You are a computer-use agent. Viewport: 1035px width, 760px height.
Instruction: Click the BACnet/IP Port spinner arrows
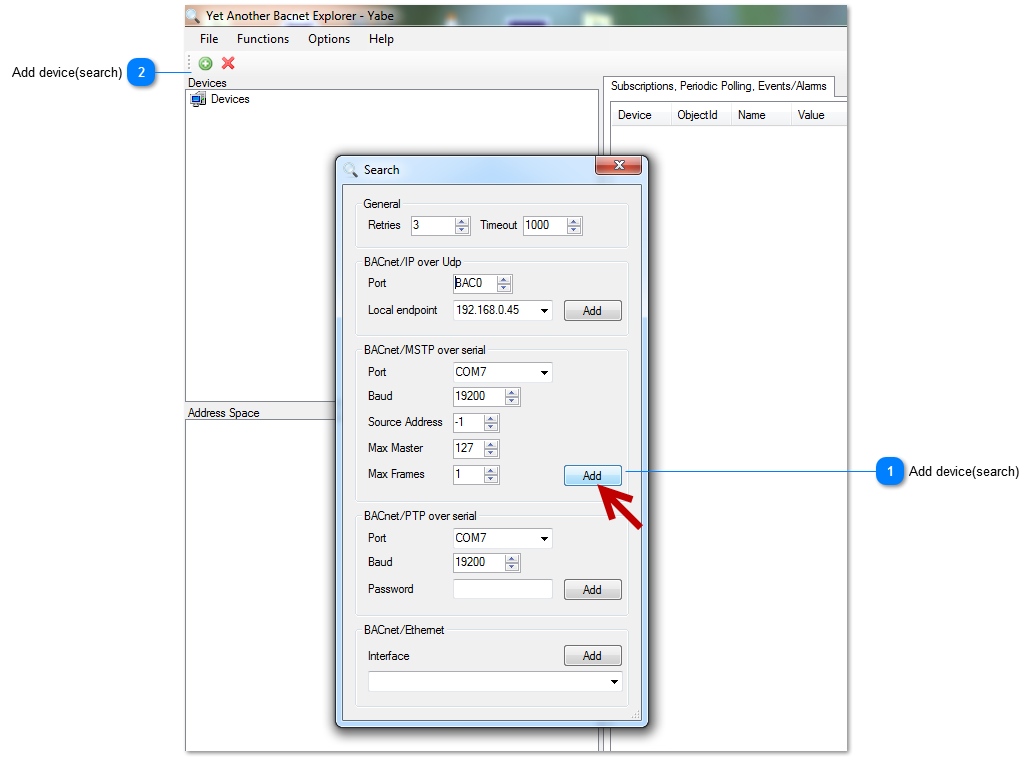coord(504,284)
